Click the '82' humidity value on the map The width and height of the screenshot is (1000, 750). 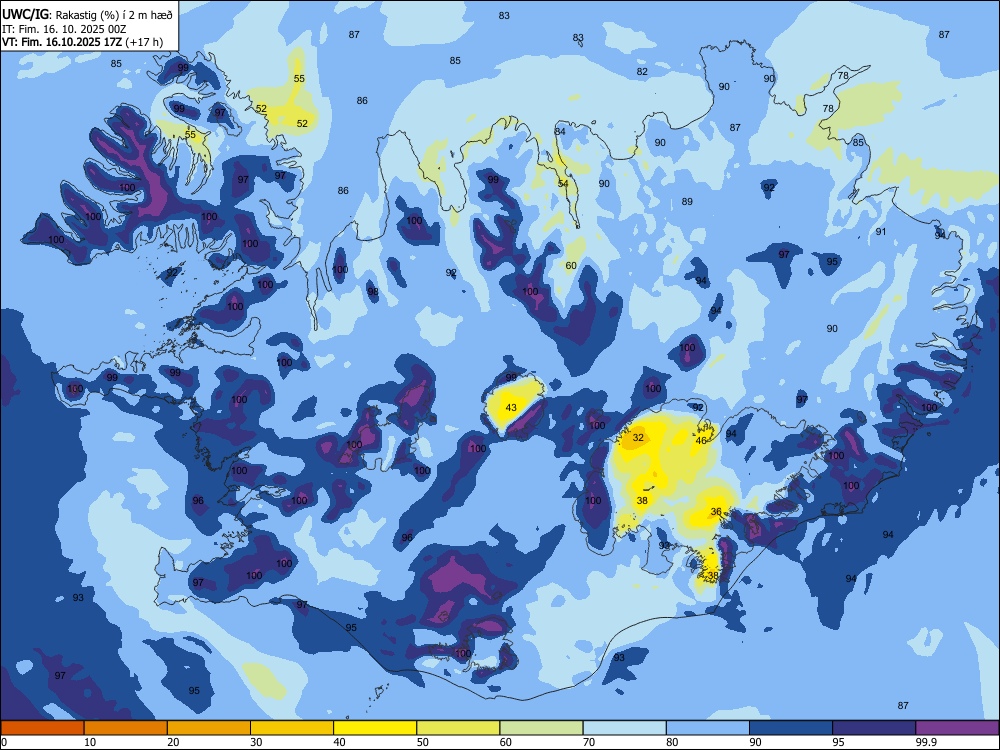[642, 71]
